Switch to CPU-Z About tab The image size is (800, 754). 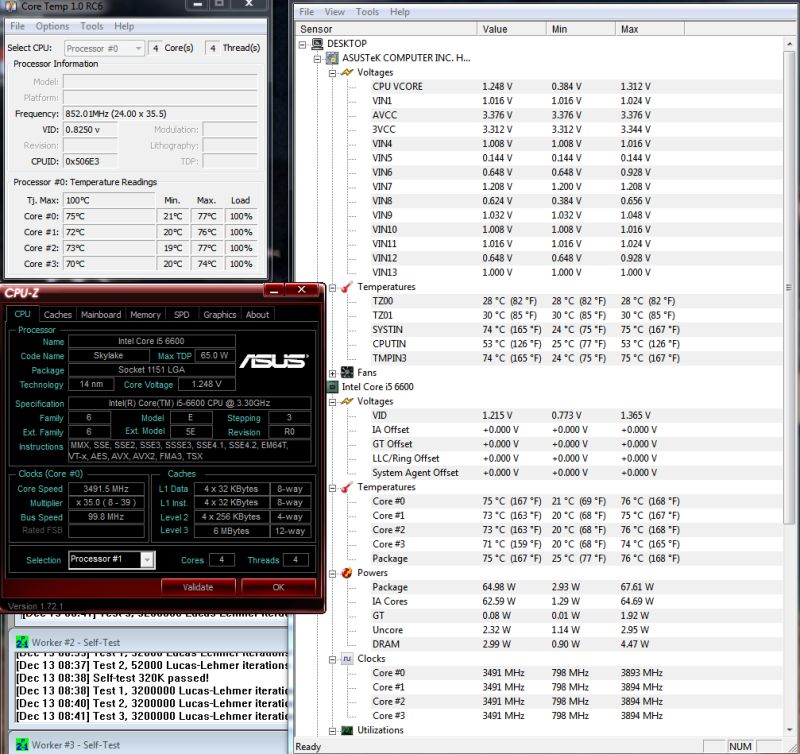click(x=257, y=315)
